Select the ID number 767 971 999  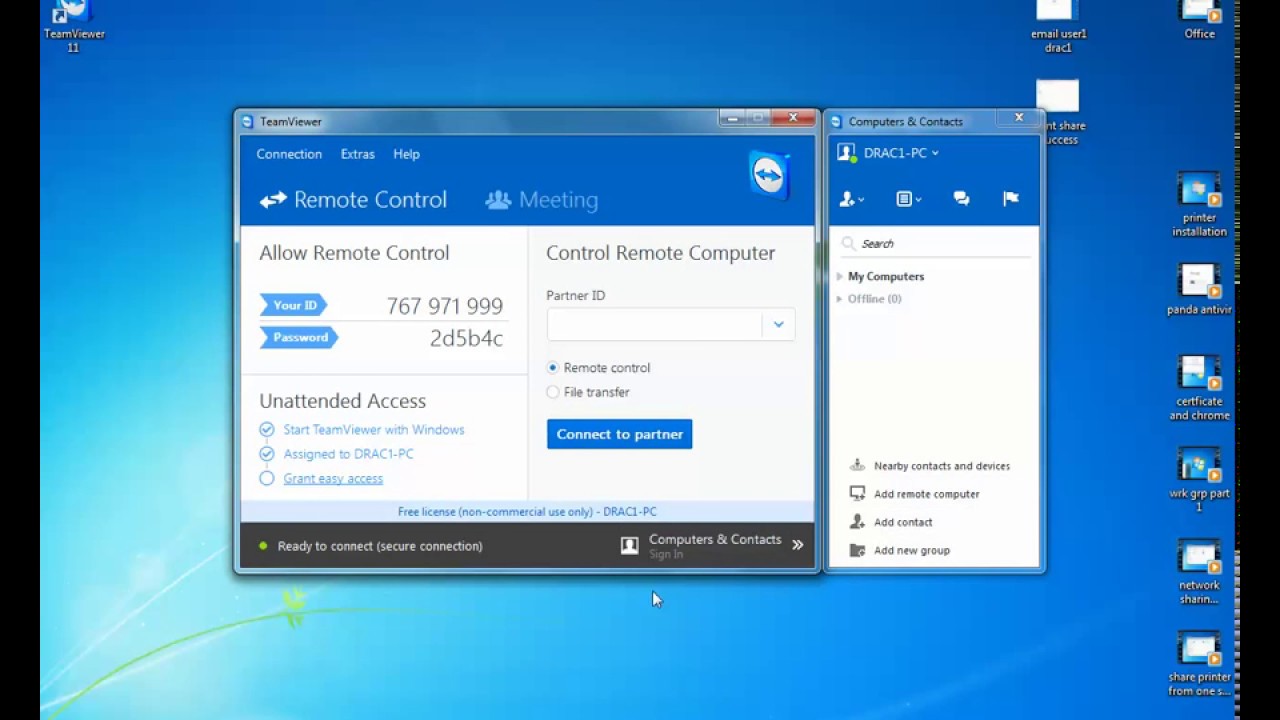[445, 306]
